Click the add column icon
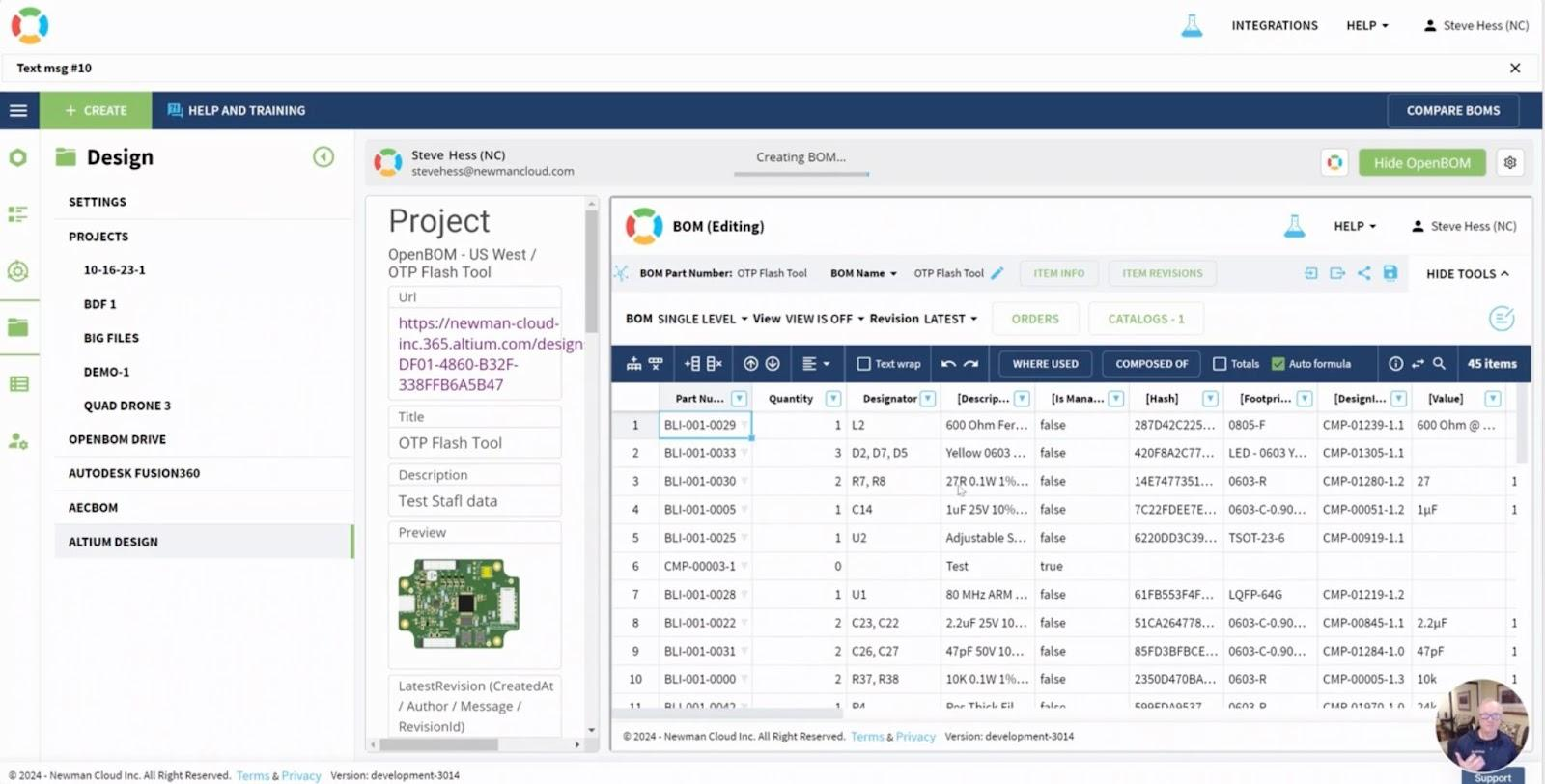This screenshot has height=784, width=1545. click(x=691, y=364)
